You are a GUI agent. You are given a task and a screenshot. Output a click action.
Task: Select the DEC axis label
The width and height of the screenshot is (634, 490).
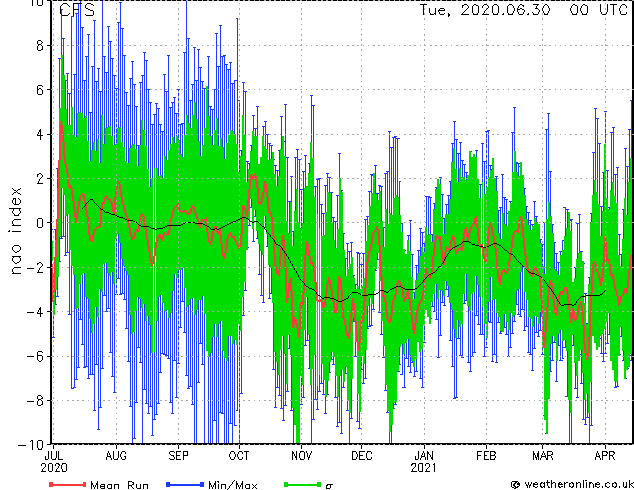point(361,456)
